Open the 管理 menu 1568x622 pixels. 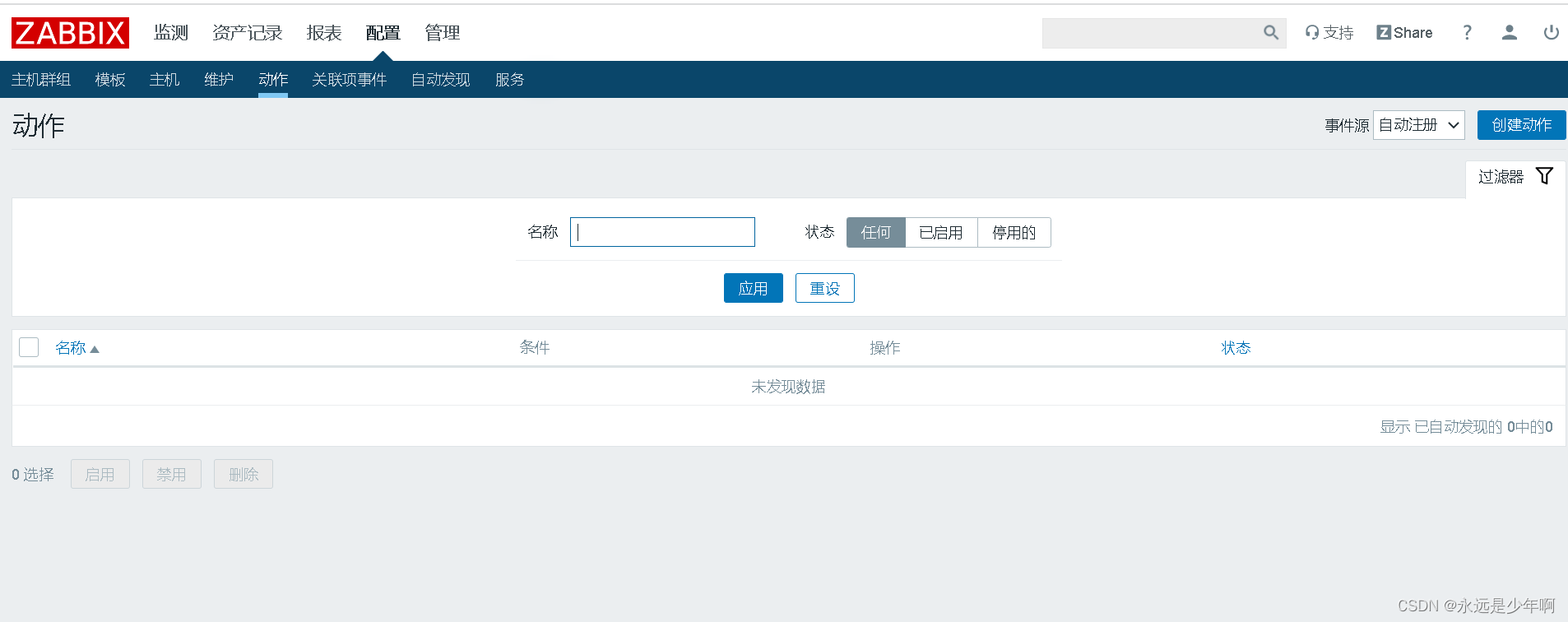pyautogui.click(x=443, y=33)
